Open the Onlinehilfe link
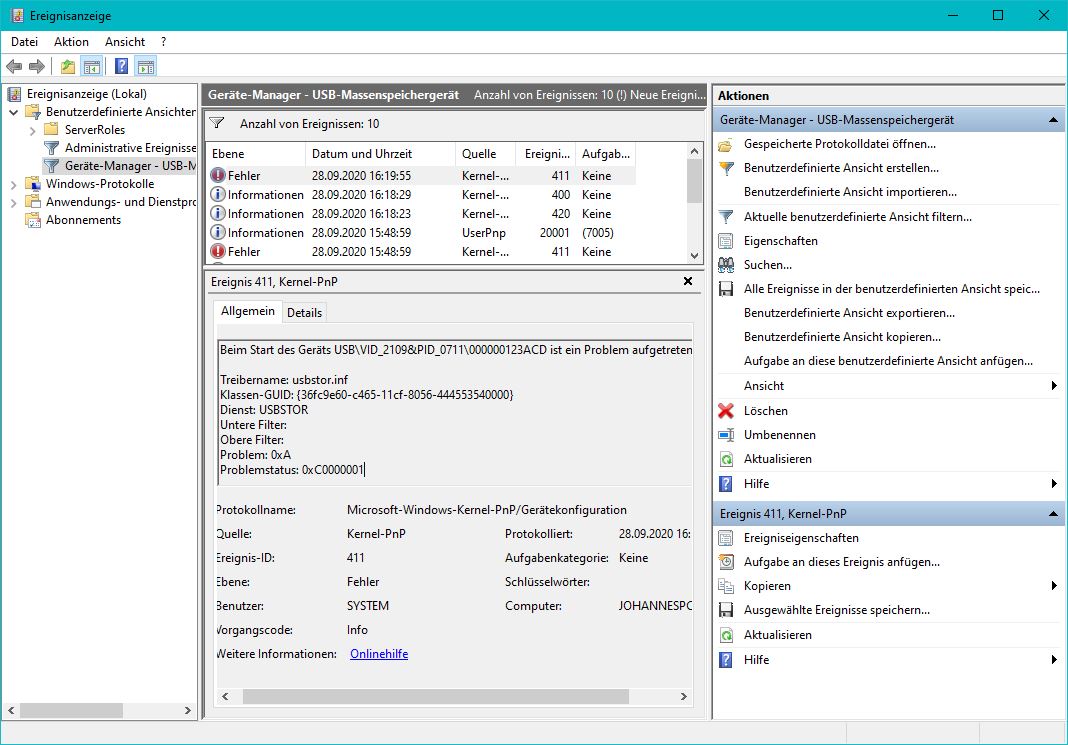The image size is (1068, 745). pyautogui.click(x=379, y=654)
